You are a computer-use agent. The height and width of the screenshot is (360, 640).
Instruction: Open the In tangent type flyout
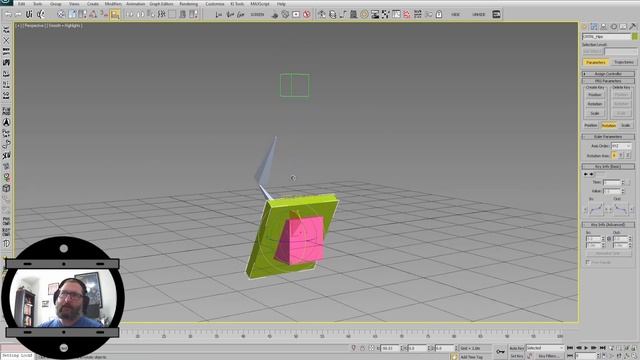pyautogui.click(x=595, y=209)
